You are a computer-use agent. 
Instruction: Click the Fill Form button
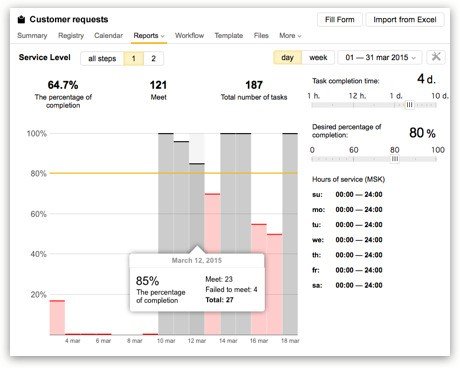click(x=340, y=20)
